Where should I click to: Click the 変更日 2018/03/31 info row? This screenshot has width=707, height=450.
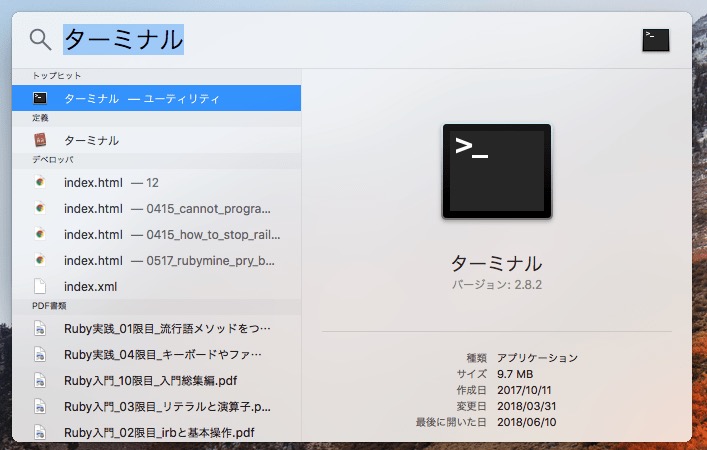click(x=506, y=406)
